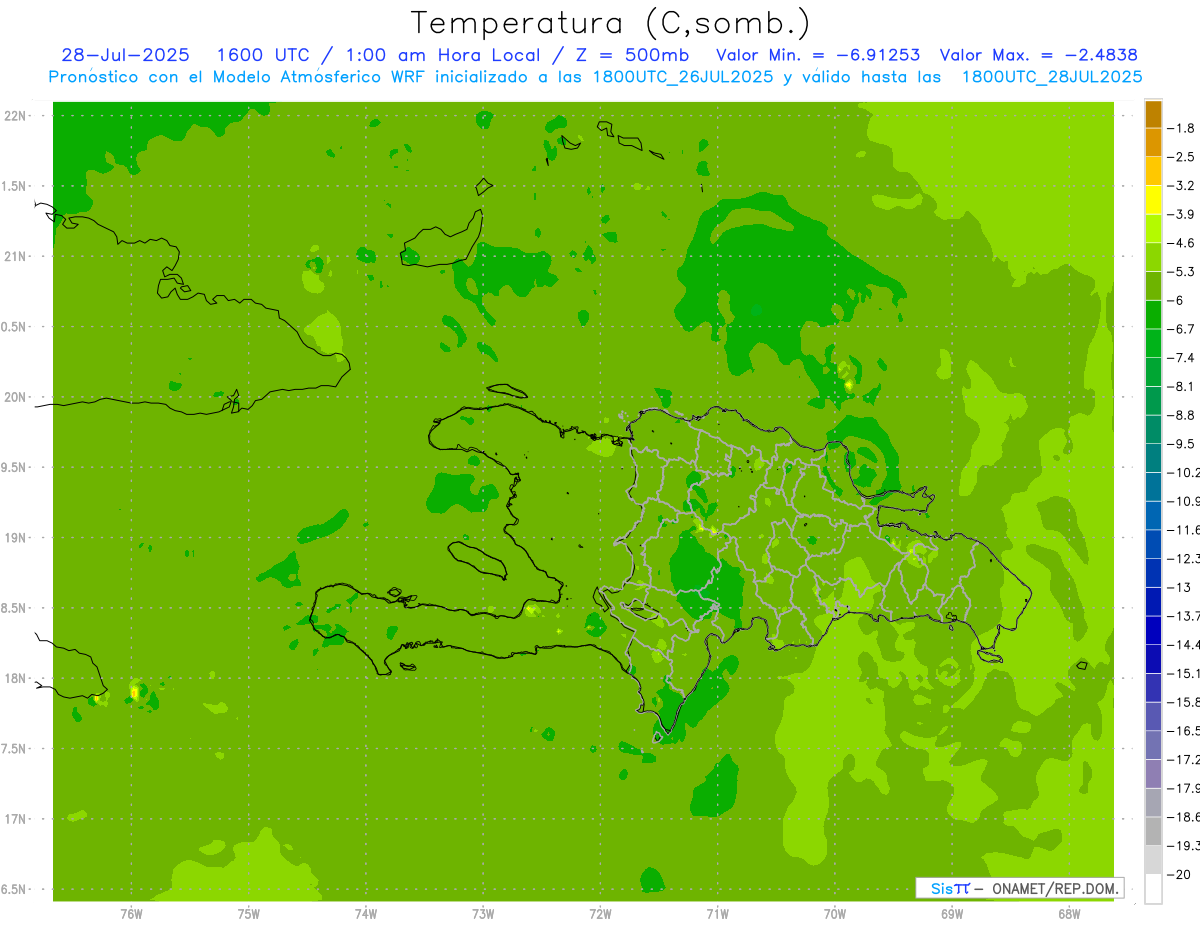The width and height of the screenshot is (1200, 927).
Task: Click the -9.5 colorbar value
Action: (x=1181, y=444)
